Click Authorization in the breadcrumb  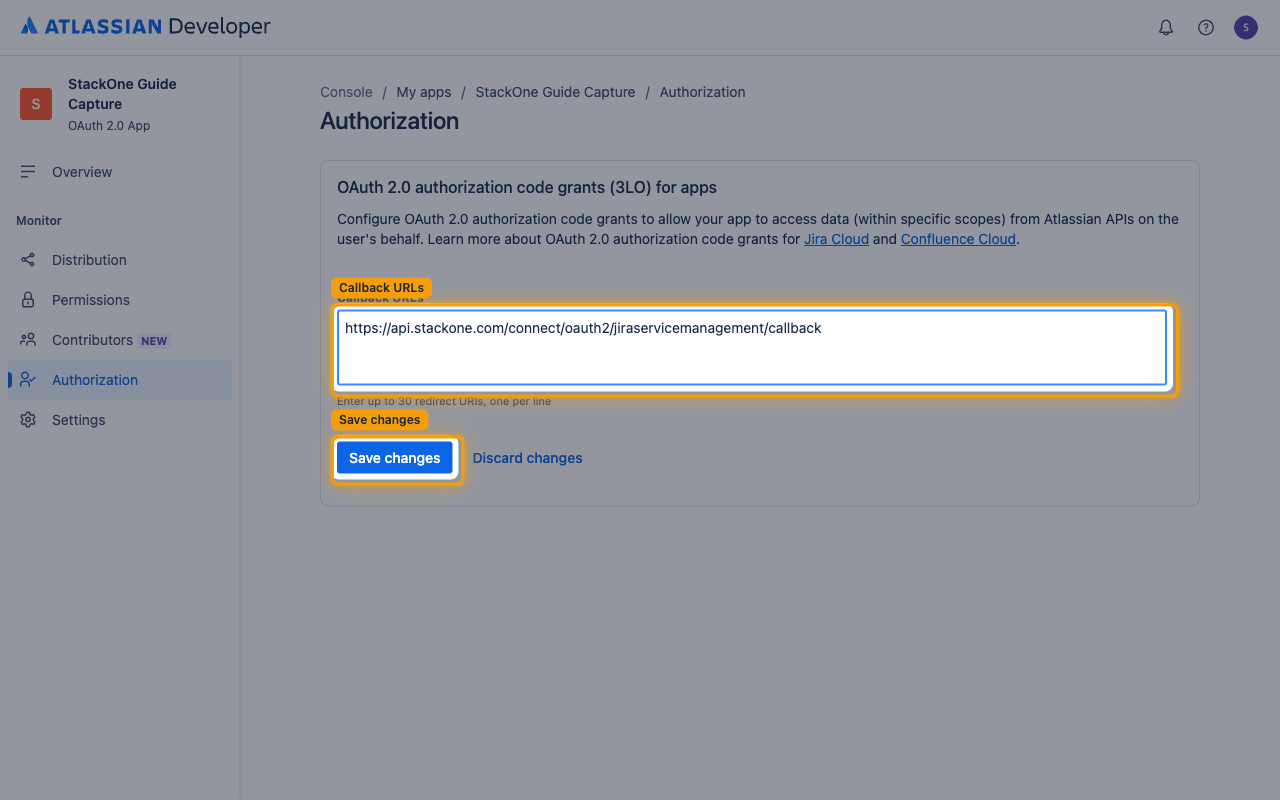(702, 92)
